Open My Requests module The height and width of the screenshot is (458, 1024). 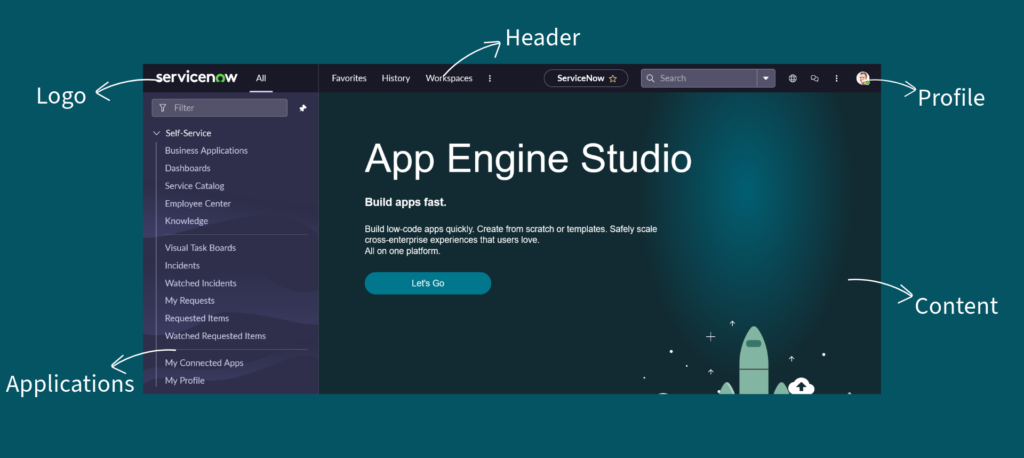(x=189, y=301)
